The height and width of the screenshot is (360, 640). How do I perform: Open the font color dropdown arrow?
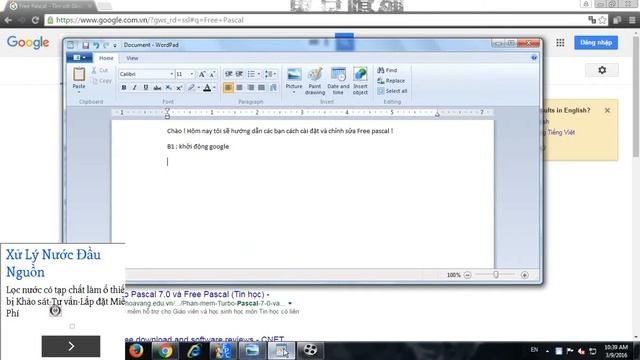coord(214,87)
